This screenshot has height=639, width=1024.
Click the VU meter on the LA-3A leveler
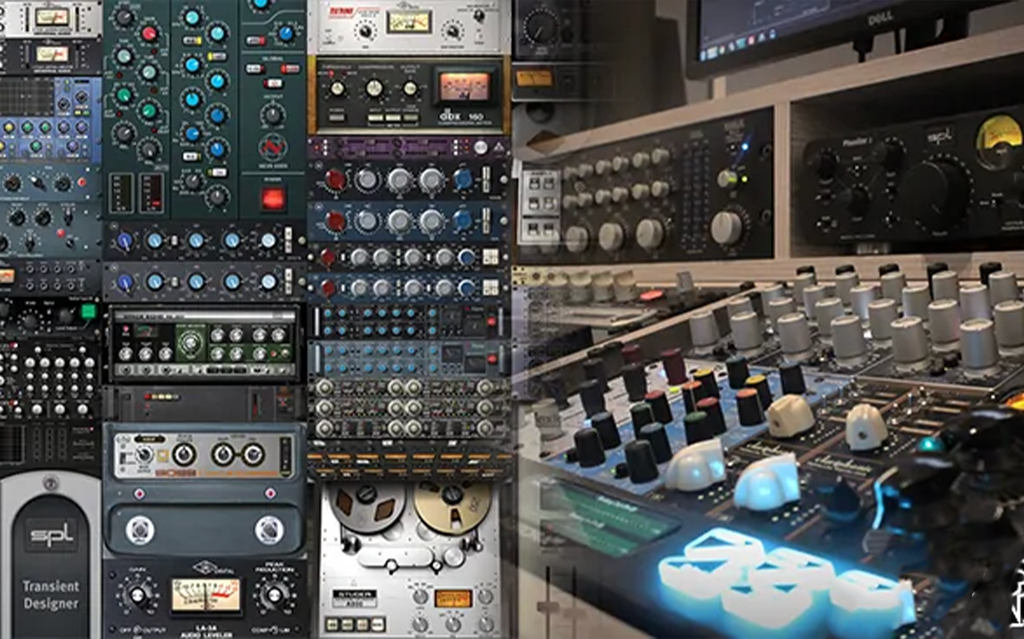(x=205, y=595)
